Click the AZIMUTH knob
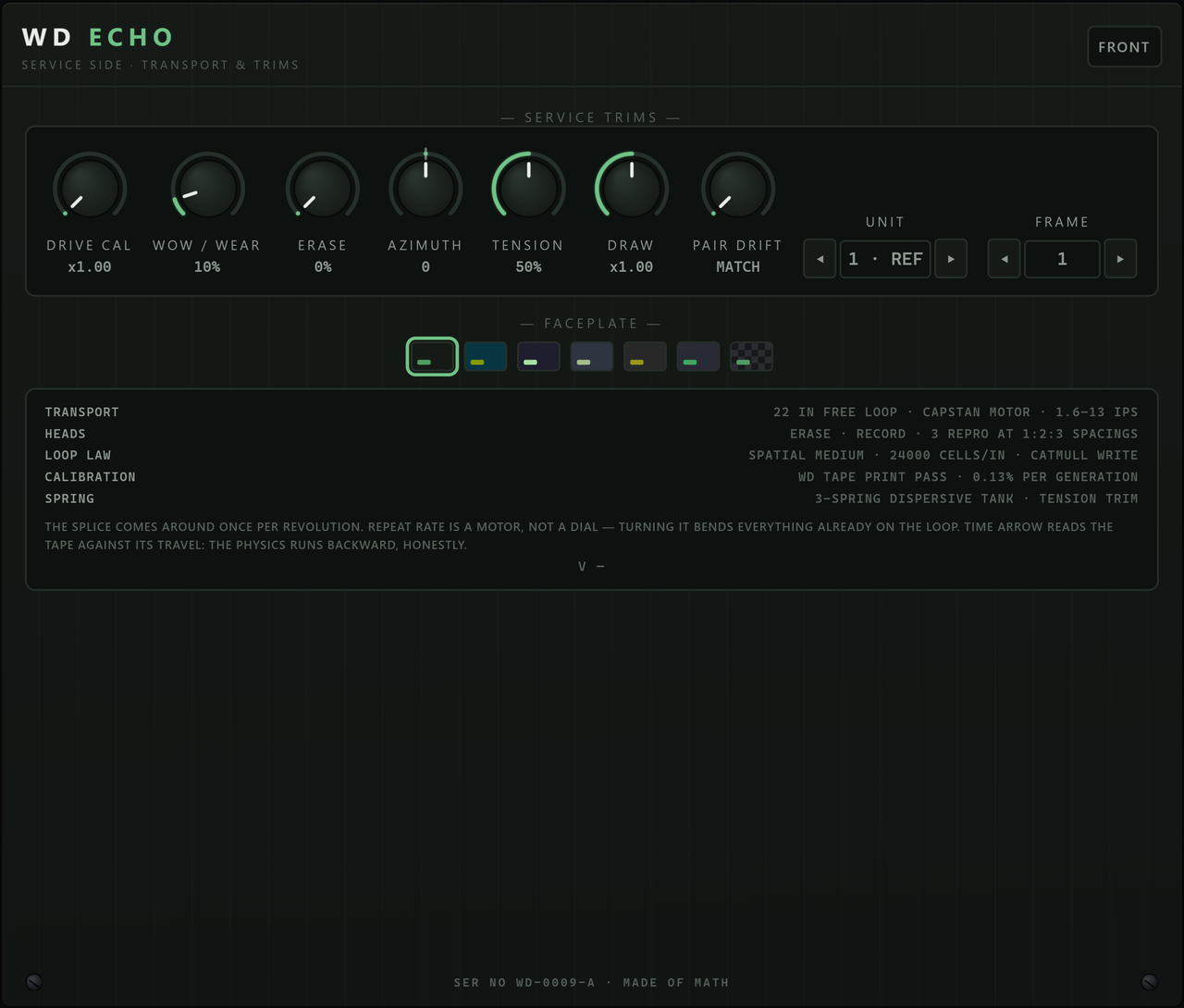 pos(425,188)
